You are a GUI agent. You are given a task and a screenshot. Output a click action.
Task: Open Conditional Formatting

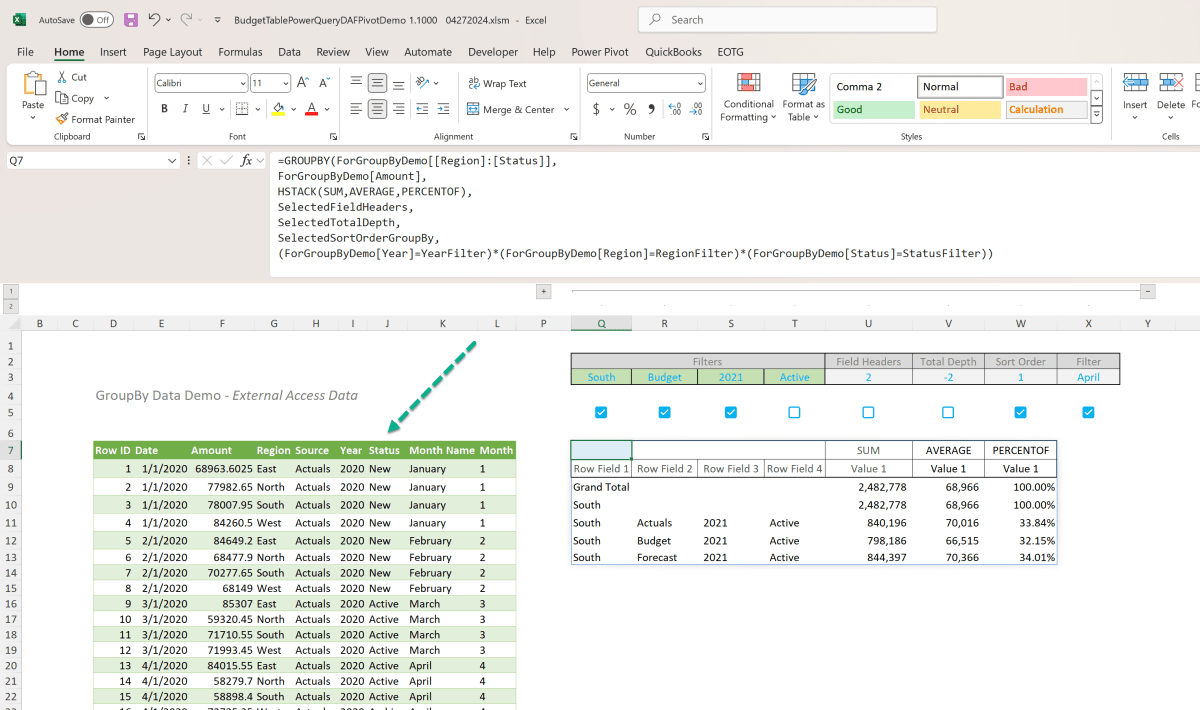(748, 96)
